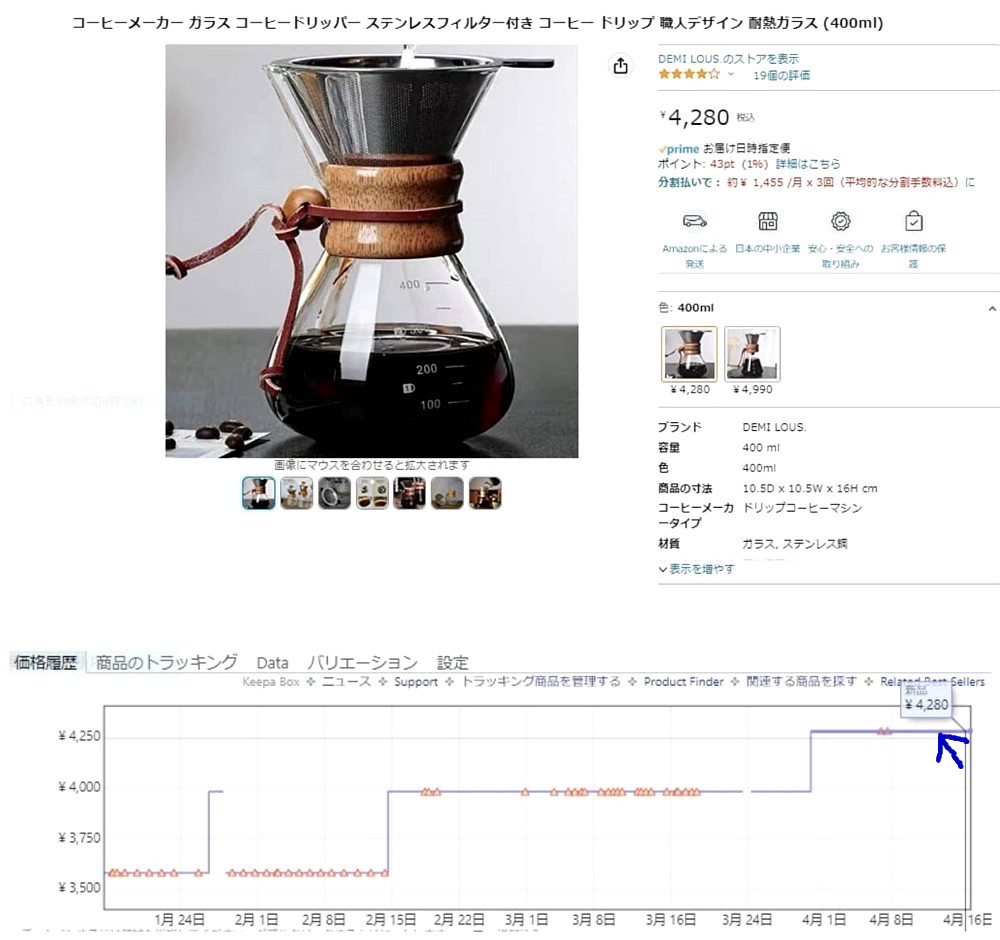
Task: Open the 設定 tab
Action: 453,663
